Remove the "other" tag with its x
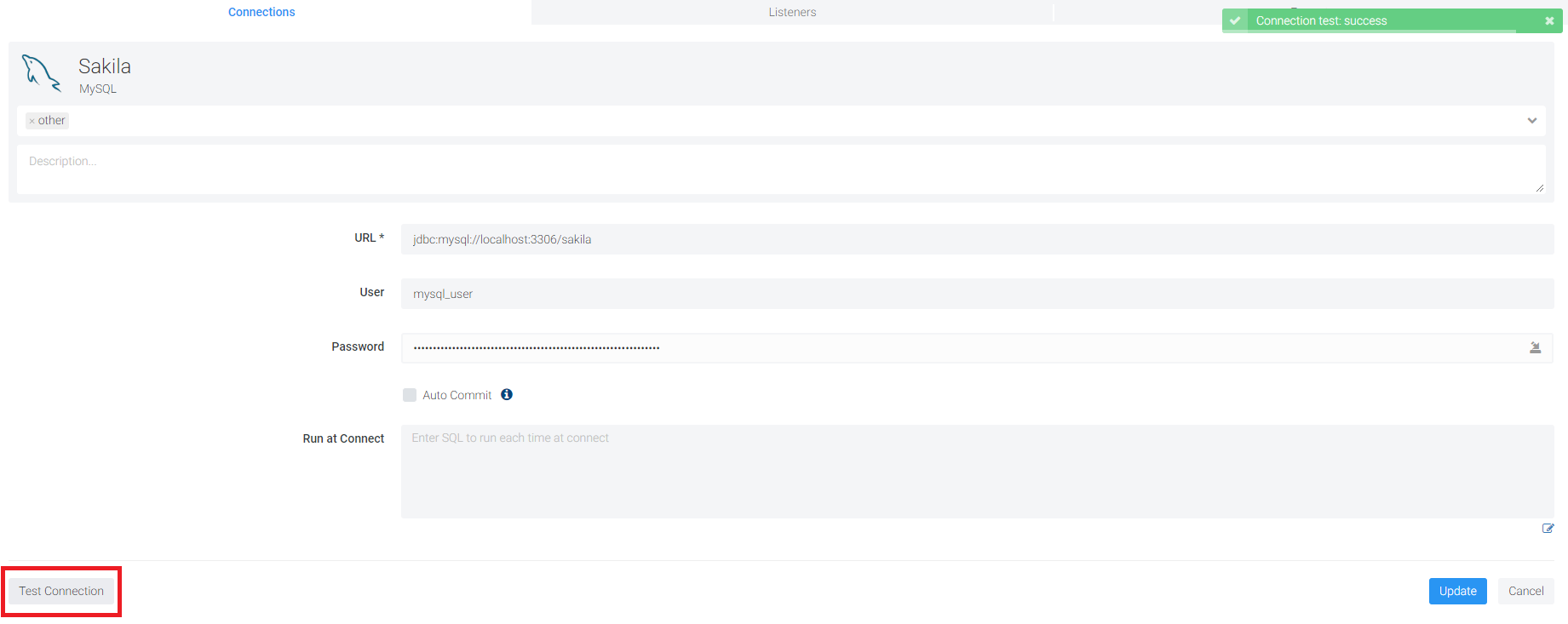The width and height of the screenshot is (1568, 624). [x=32, y=122]
